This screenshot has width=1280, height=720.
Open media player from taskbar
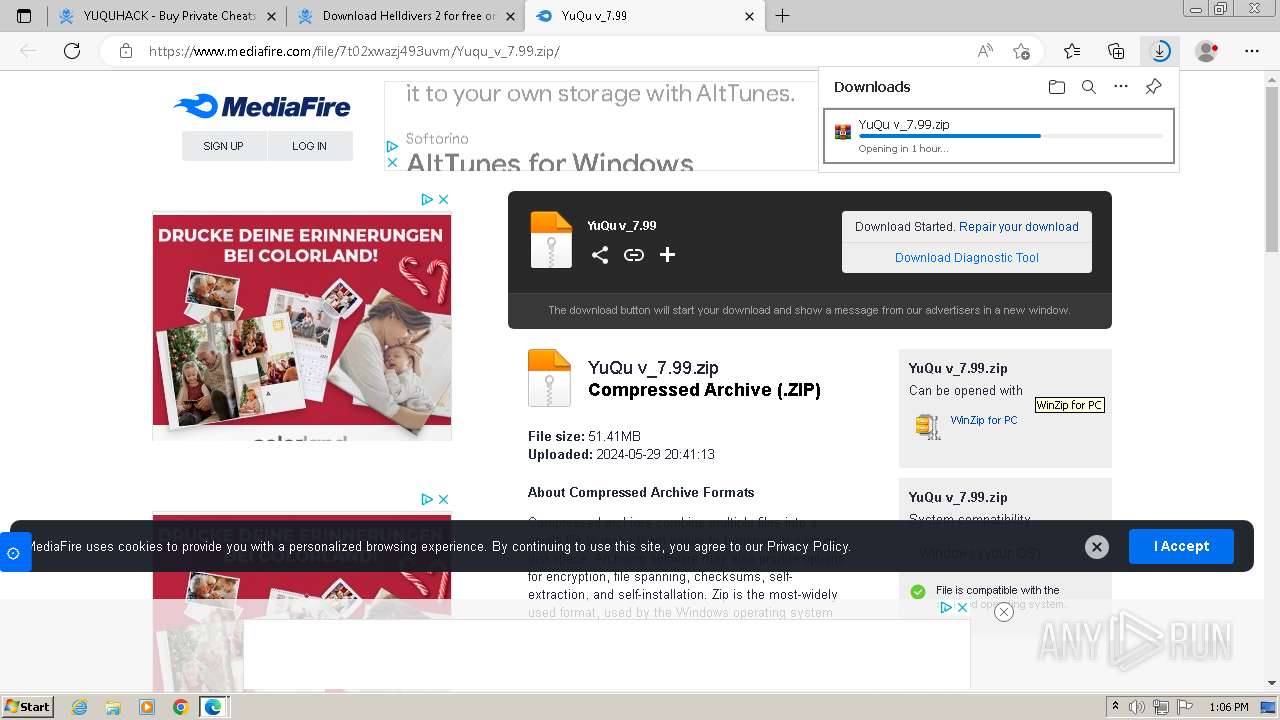coord(147,707)
